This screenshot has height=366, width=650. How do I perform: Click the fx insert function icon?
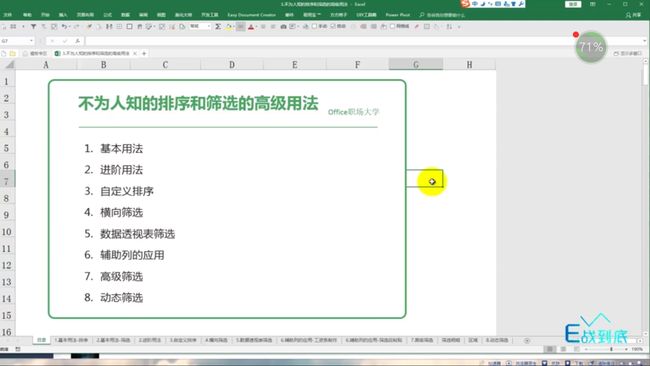click(78, 41)
